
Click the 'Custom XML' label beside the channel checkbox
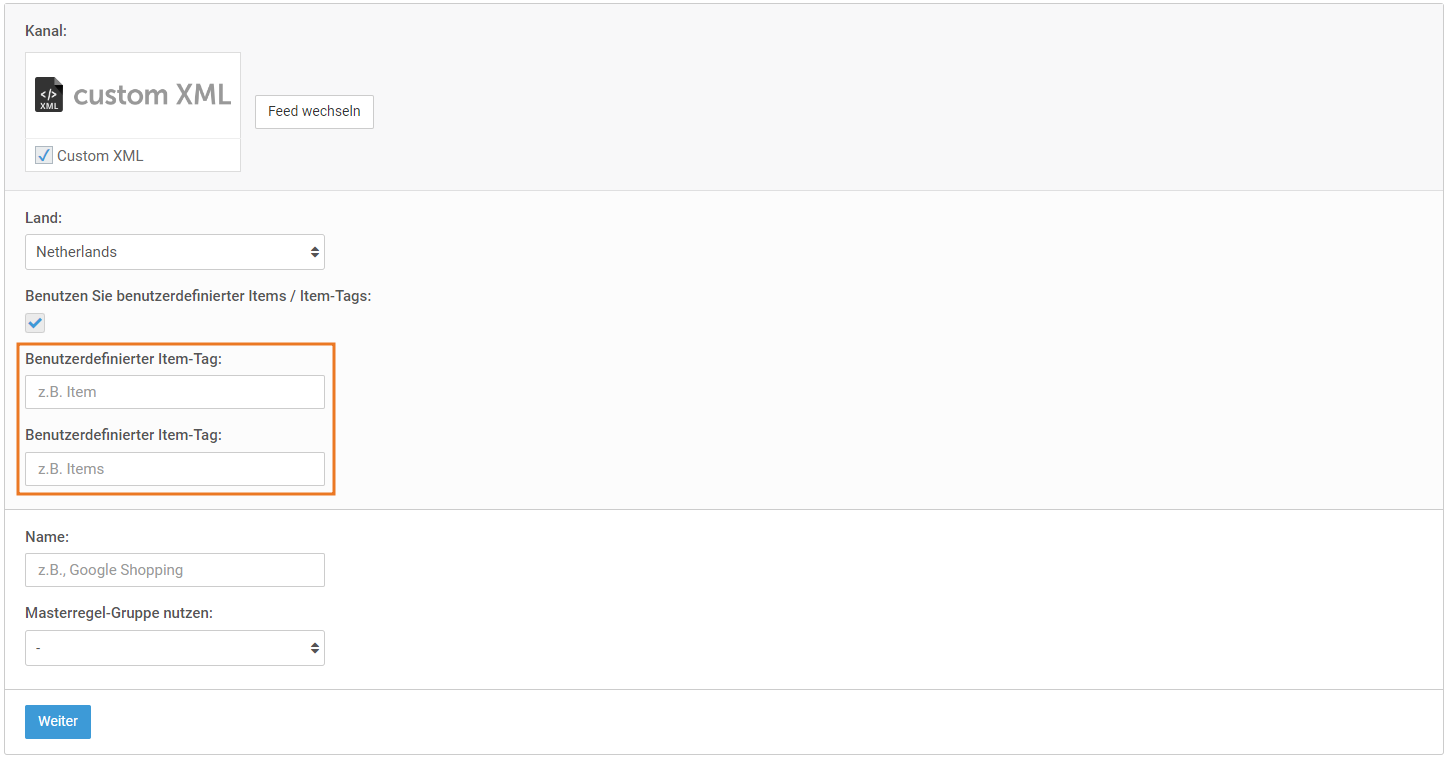(100, 156)
